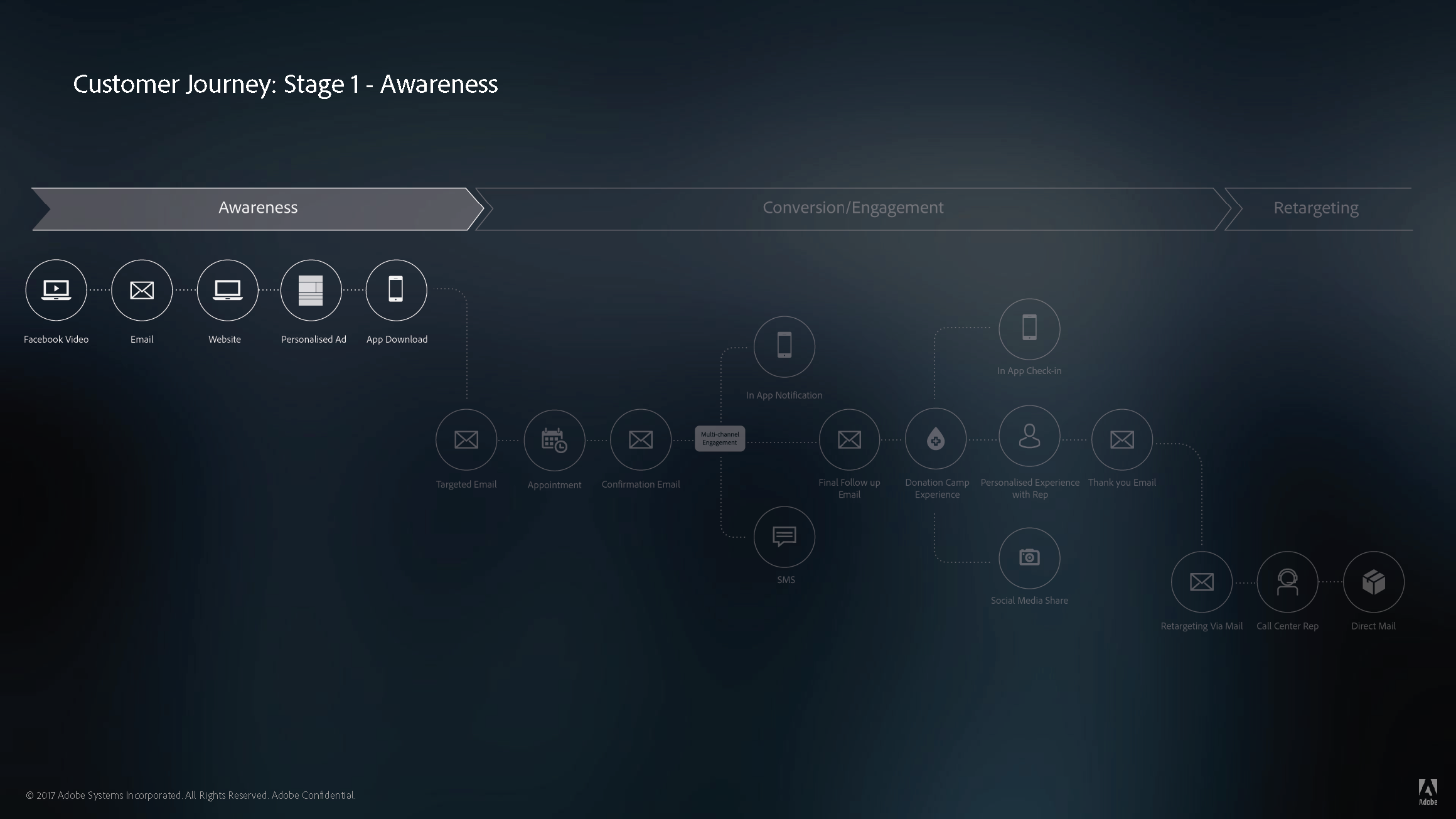Select the Donation Camp Experience droplet icon
Screen dimensions: 1456x819
point(935,439)
